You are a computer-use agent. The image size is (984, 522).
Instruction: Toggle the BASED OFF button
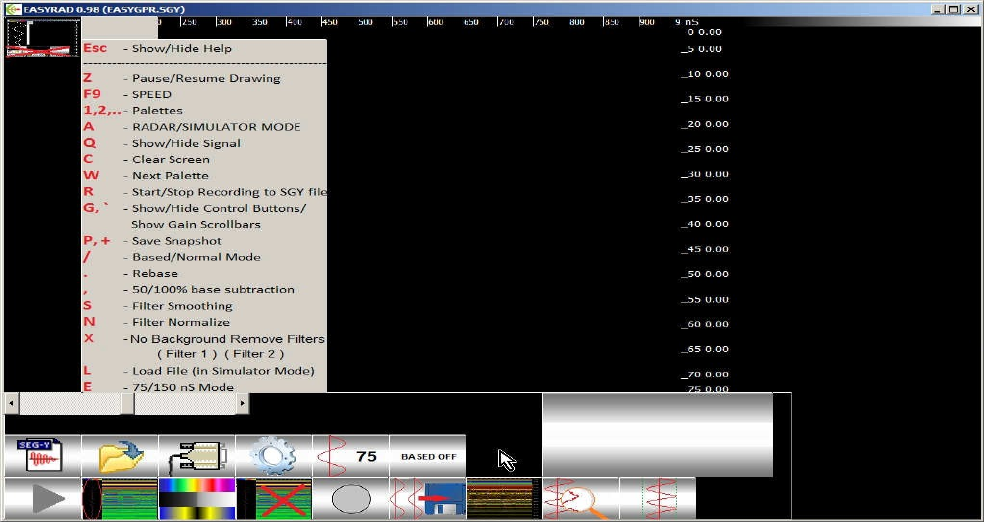click(x=428, y=456)
